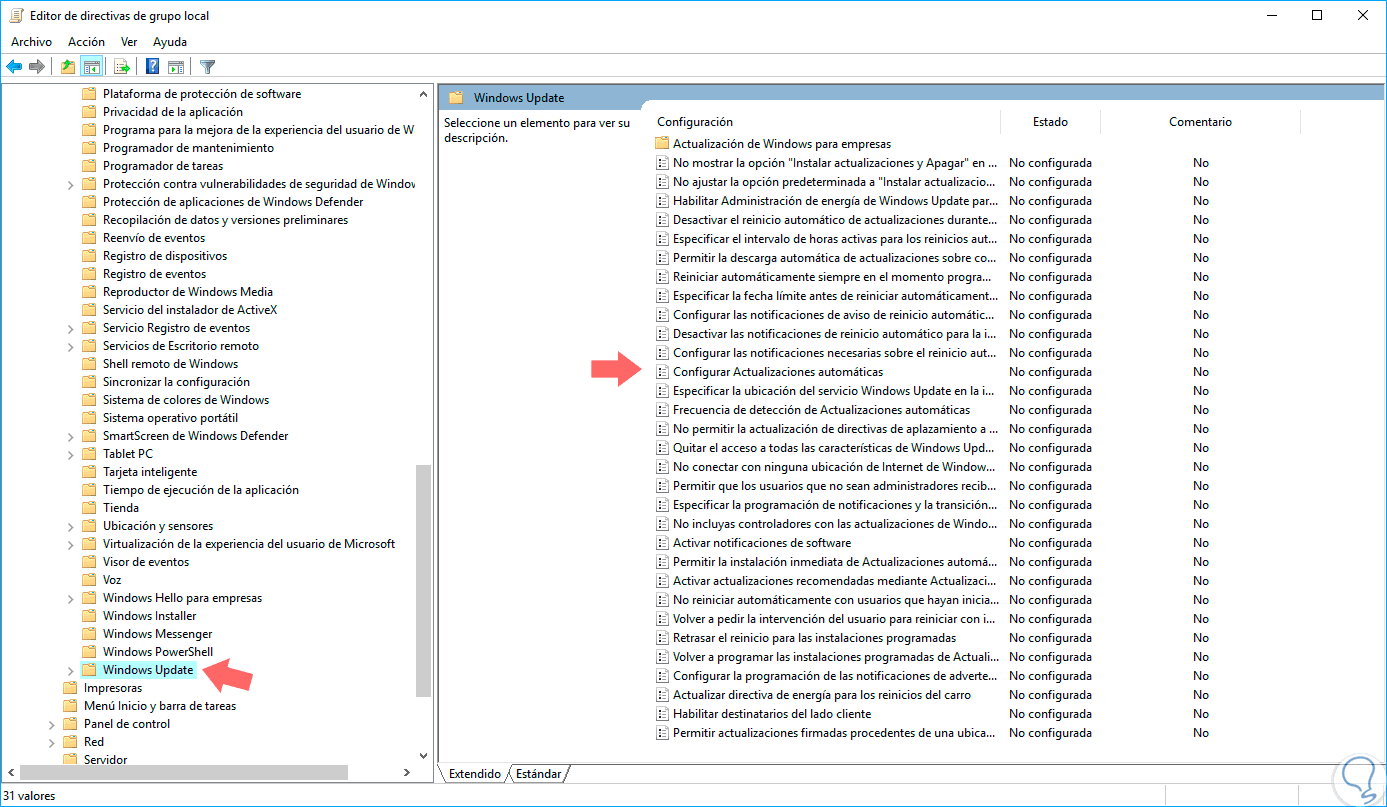Viewport: 1387px width, 807px height.
Task: Select the Voz folder in the tree
Action: coord(112,580)
